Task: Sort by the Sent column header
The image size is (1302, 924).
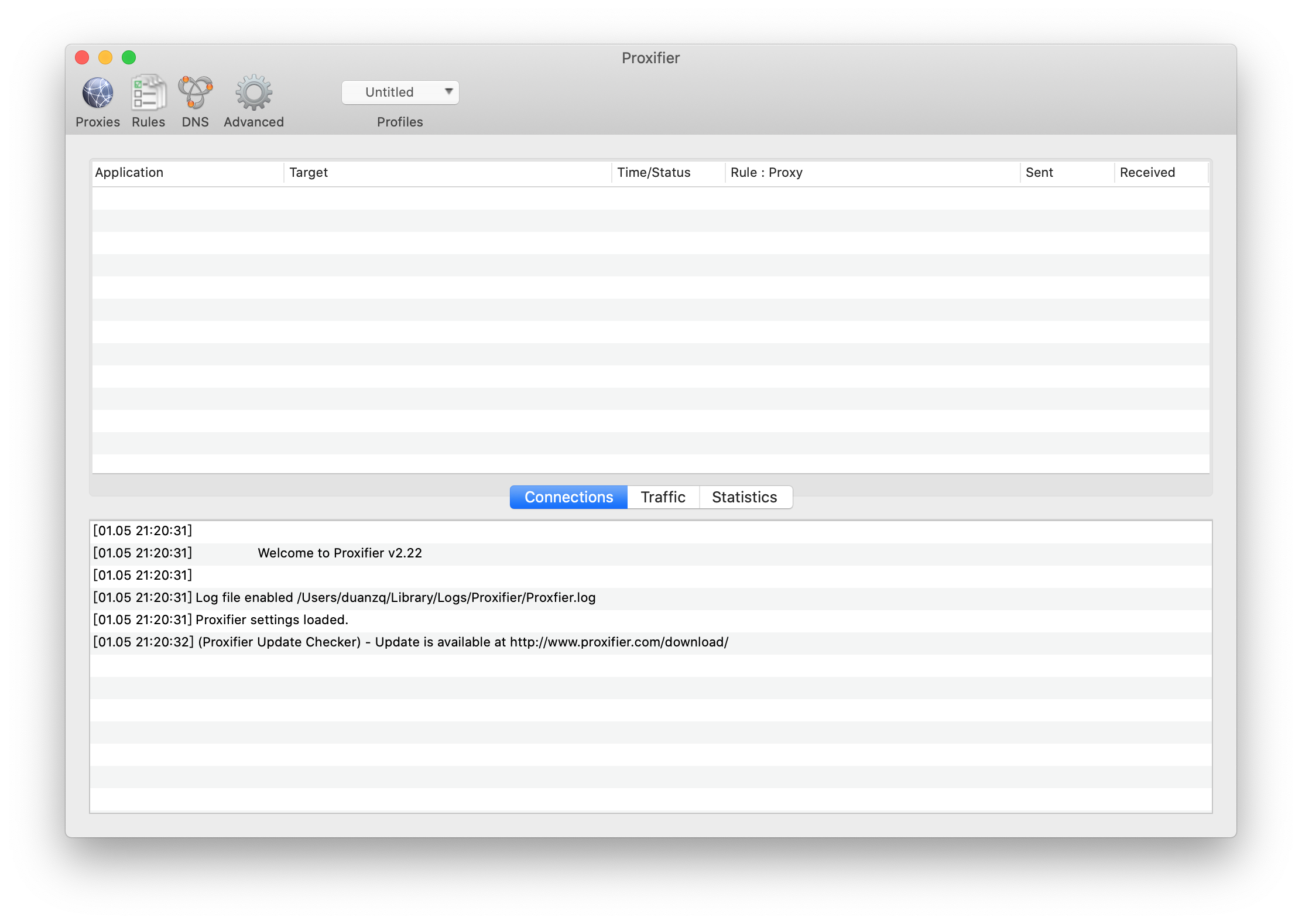Action: [1065, 172]
